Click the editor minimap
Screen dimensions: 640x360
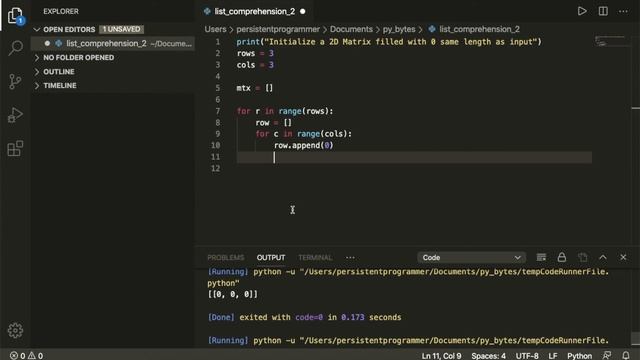click(x=610, y=41)
